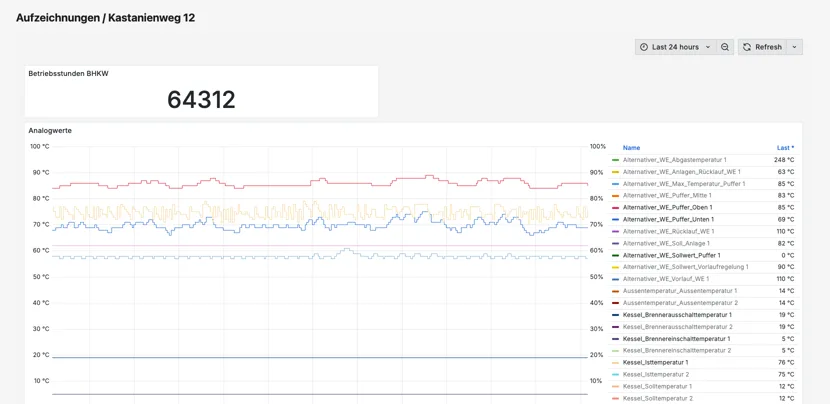Screen dimensions: 830x404
Task: Toggle series Alternativer_WE_Max_Temperatur_Puffer 1
Action: (684, 184)
